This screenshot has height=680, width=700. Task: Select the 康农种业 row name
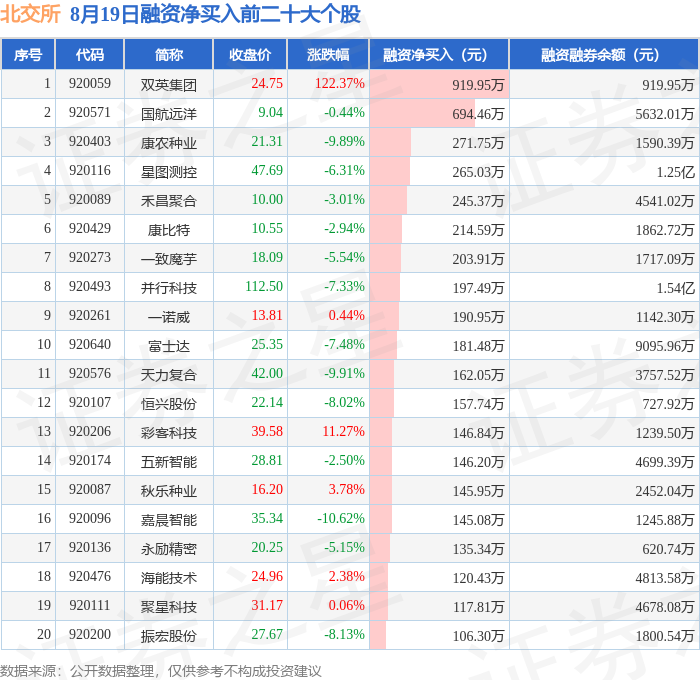[169, 142]
